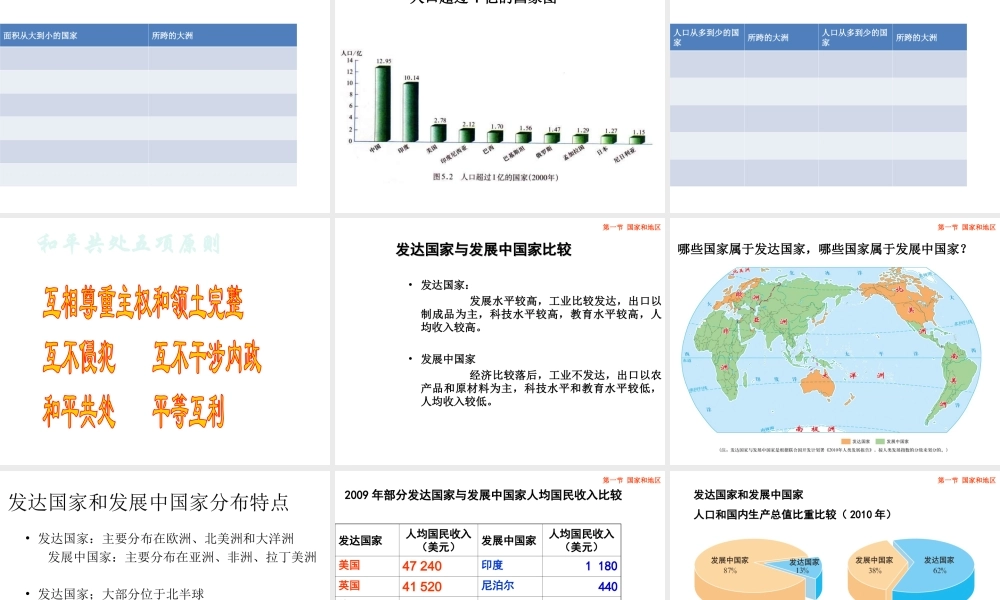The width and height of the screenshot is (1000, 600).
Task: Open the world map slide
Action: [835, 342]
